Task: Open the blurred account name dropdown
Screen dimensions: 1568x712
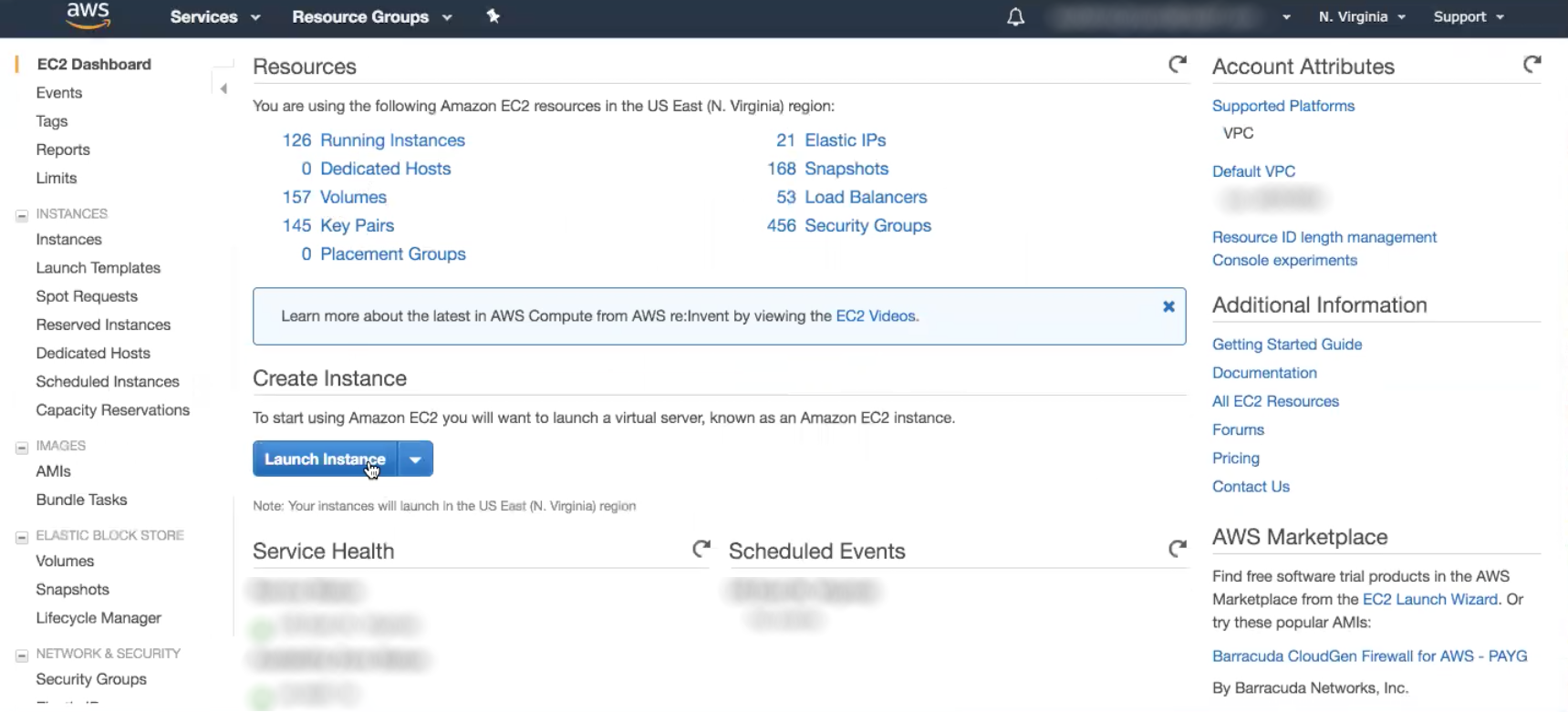Action: 1169,16
